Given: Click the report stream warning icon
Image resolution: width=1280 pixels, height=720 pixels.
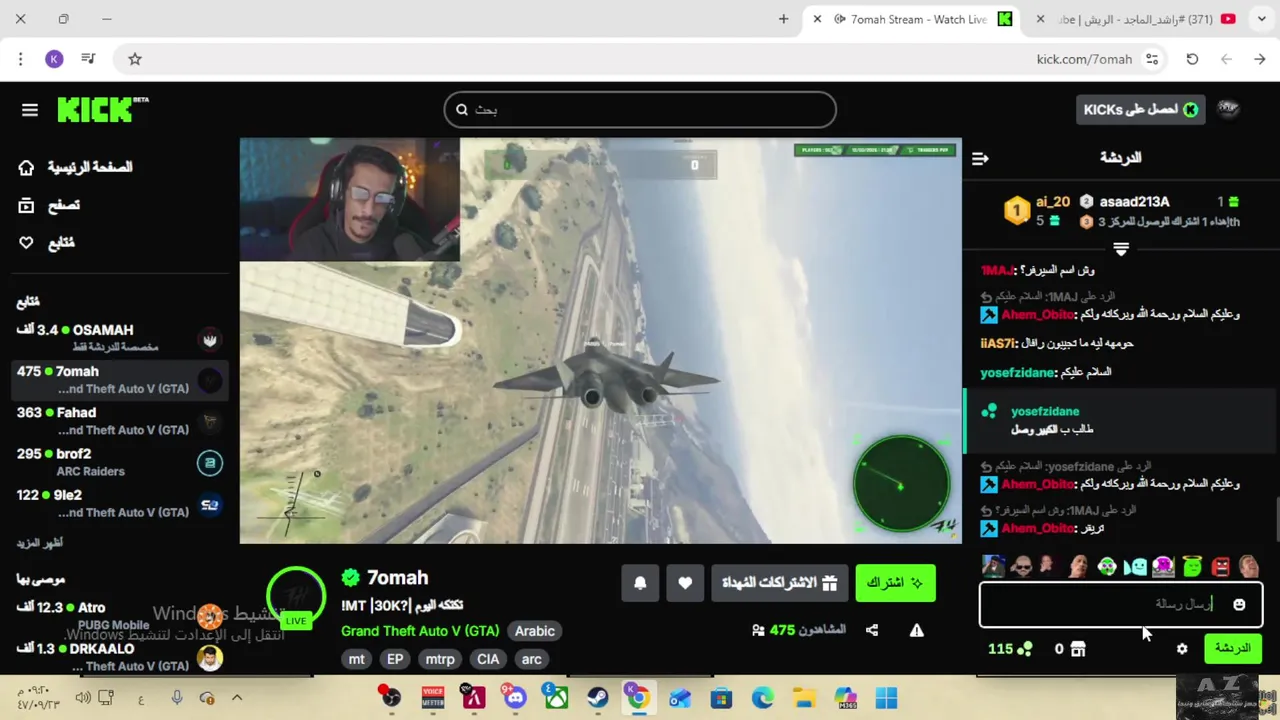Looking at the screenshot, I should (x=916, y=630).
